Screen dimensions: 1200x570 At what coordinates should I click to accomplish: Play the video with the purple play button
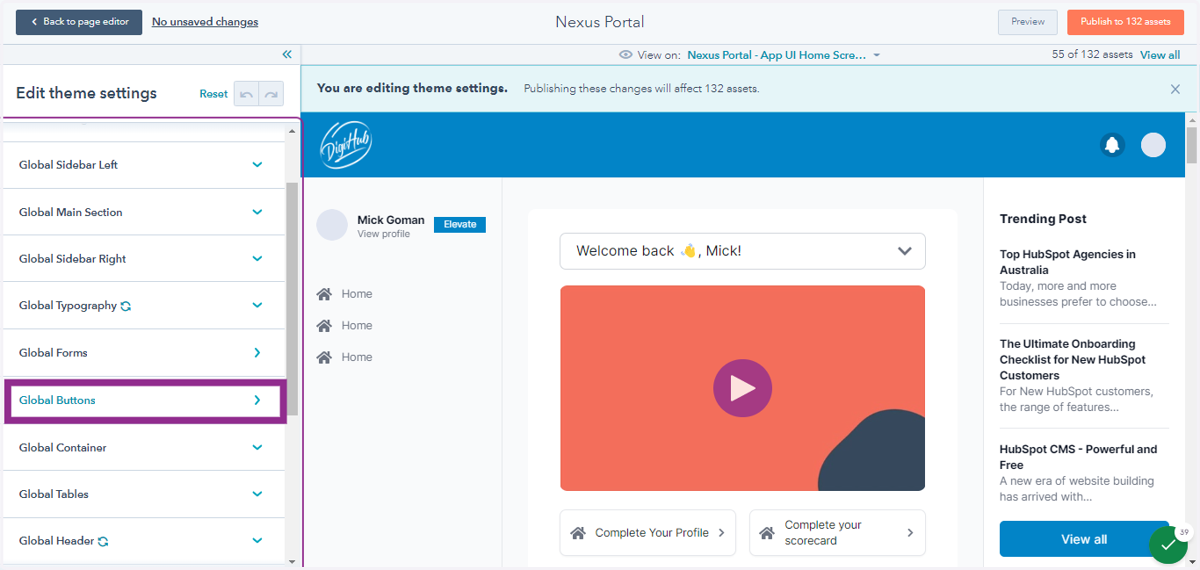tap(742, 387)
